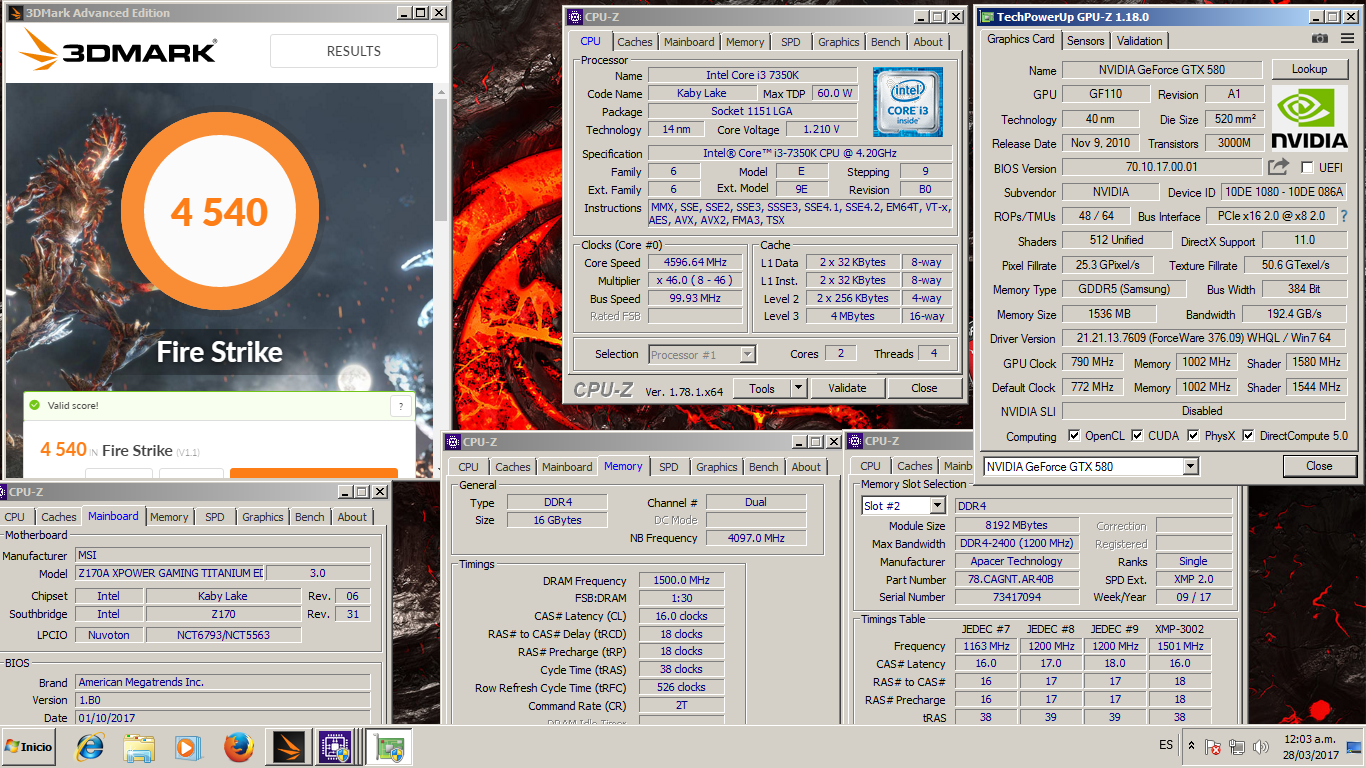Screen dimensions: 1366x768
Task: Click the Driver Version field in GPU-Z
Action: tap(1204, 338)
